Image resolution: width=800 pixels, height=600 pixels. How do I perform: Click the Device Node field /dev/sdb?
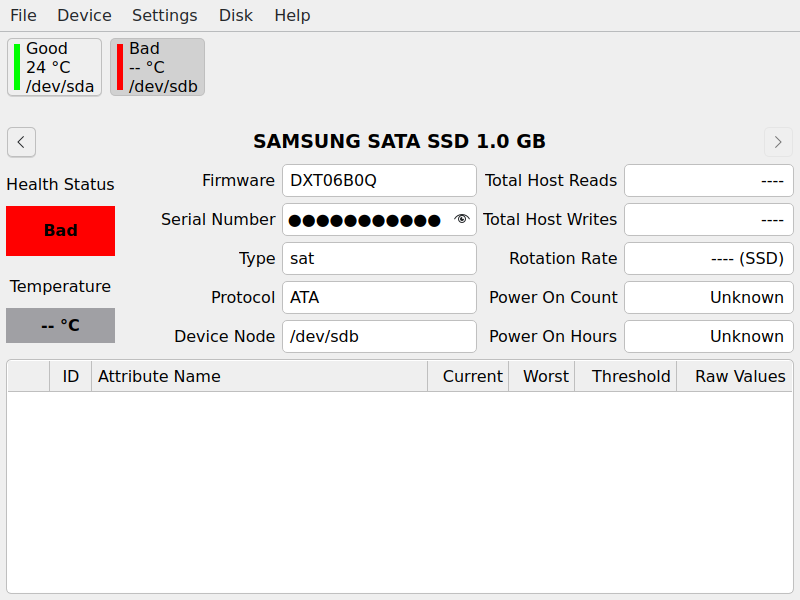[x=378, y=337]
